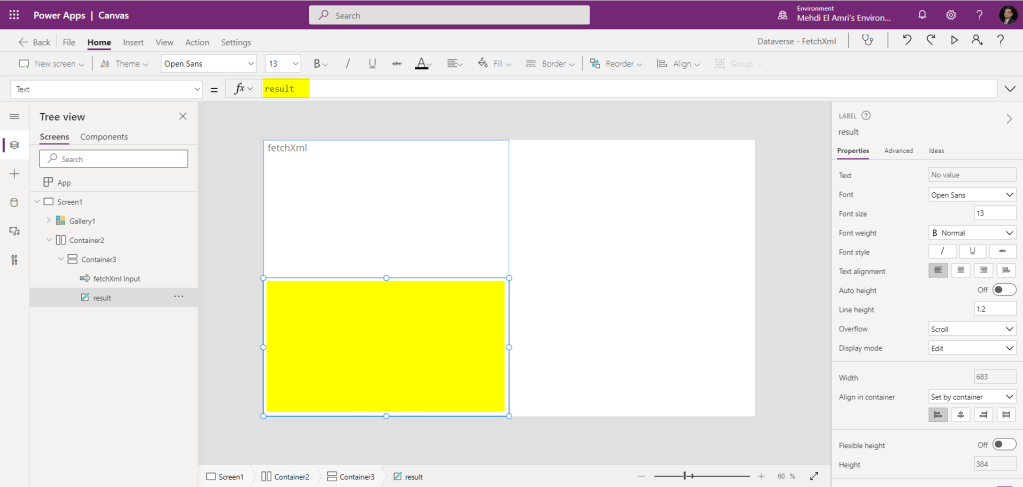Viewport: 1023px width, 487px height.
Task: Open the Data sources sidebar icon
Action: pyautogui.click(x=14, y=203)
